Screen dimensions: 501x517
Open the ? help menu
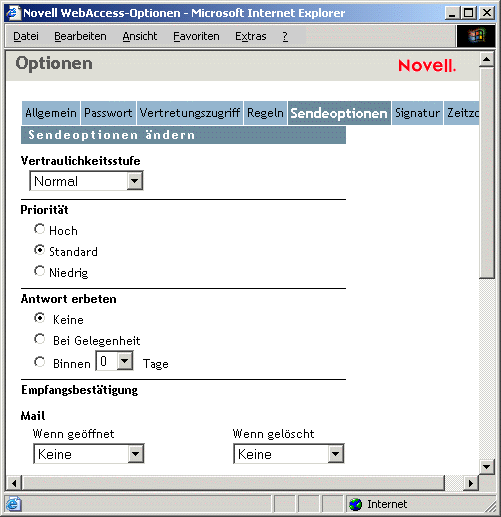click(285, 36)
